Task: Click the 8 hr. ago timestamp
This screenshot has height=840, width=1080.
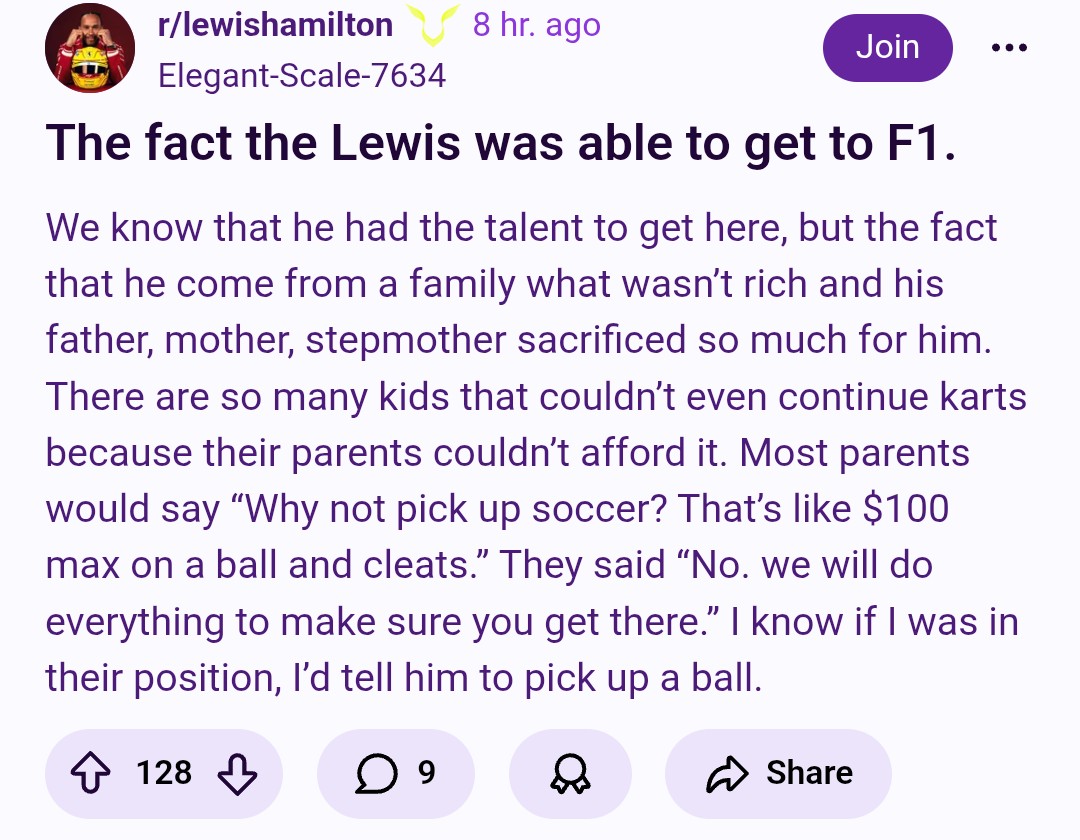Action: [x=537, y=25]
